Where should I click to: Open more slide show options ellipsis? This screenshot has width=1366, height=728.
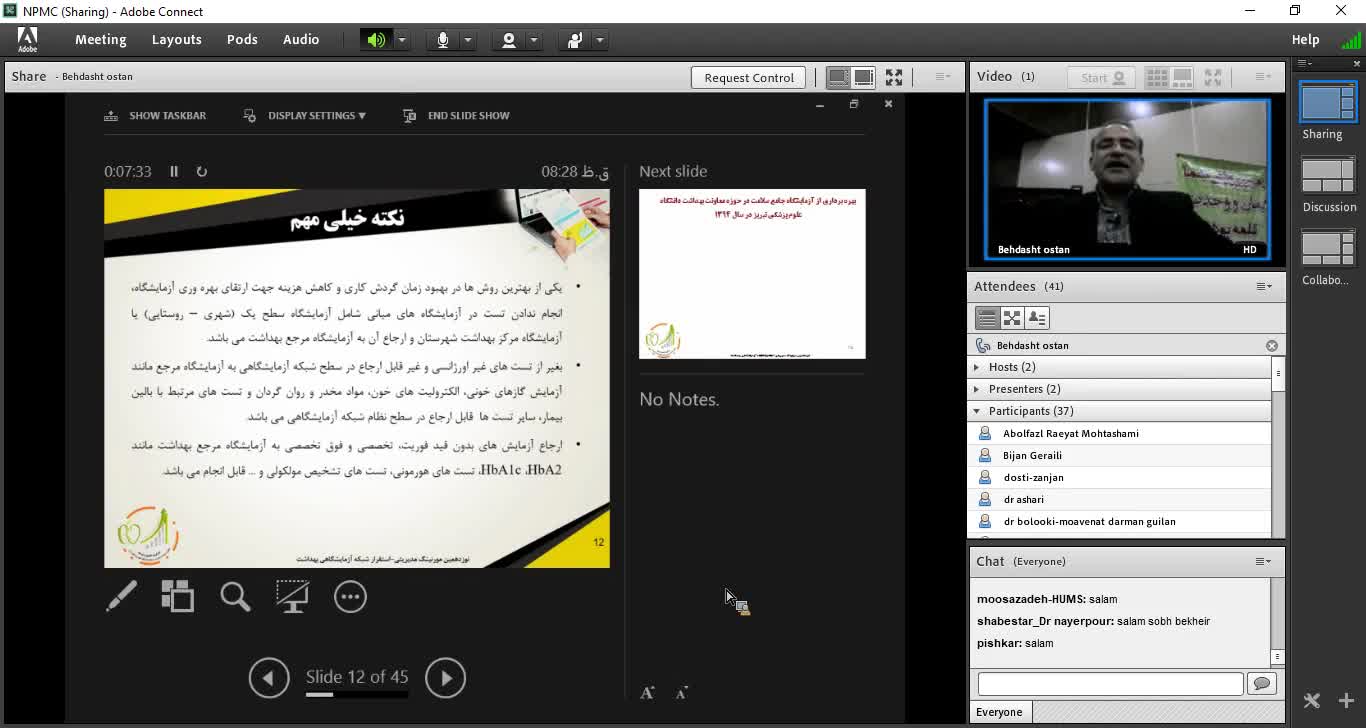click(x=350, y=597)
